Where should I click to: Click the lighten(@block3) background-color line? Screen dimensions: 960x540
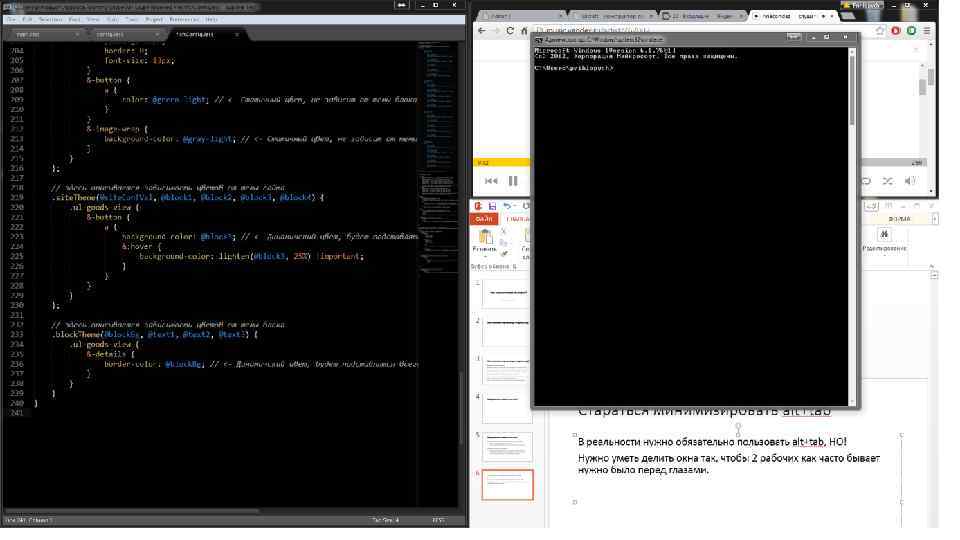[x=251, y=257]
